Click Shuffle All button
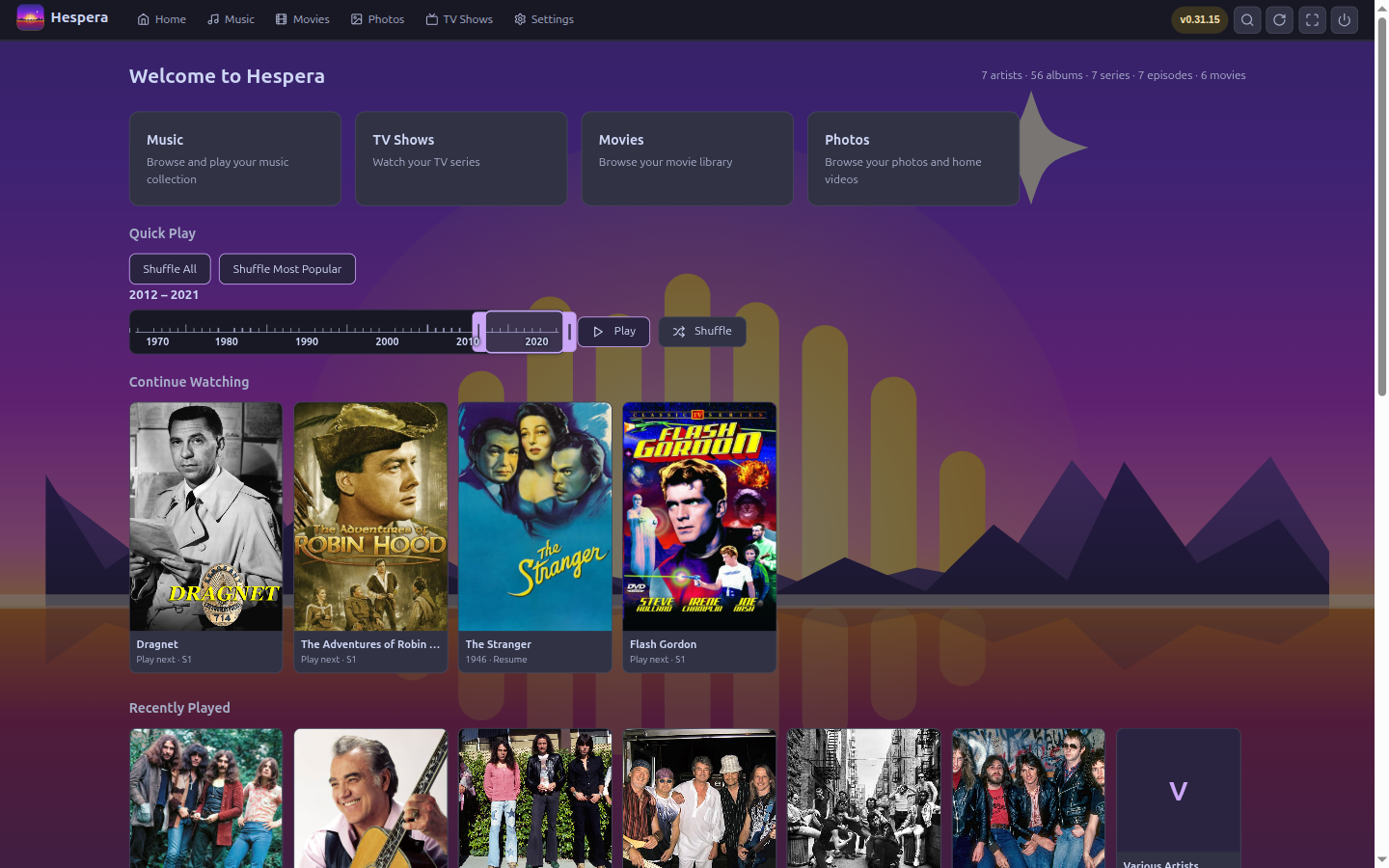 point(170,269)
